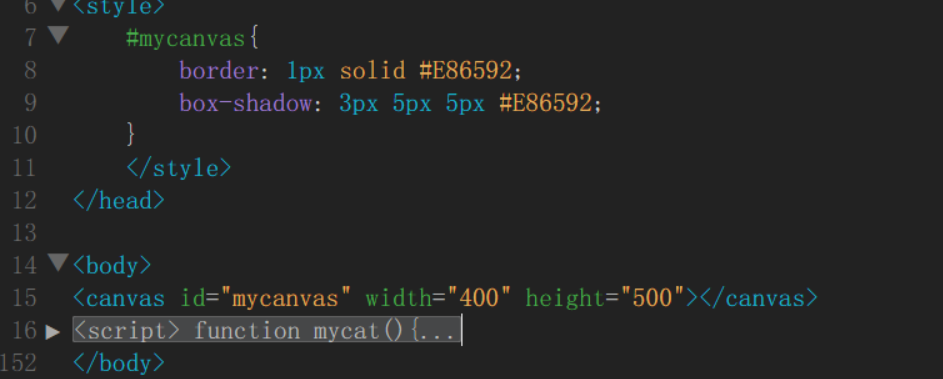943x379 pixels.
Task: Expand the folded script block arrow
Action: (x=53, y=331)
